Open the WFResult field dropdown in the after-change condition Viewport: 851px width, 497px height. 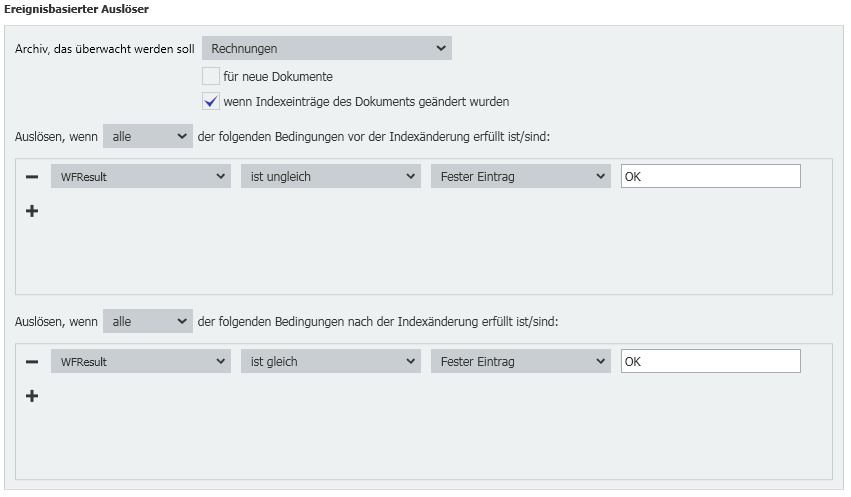[x=141, y=362]
